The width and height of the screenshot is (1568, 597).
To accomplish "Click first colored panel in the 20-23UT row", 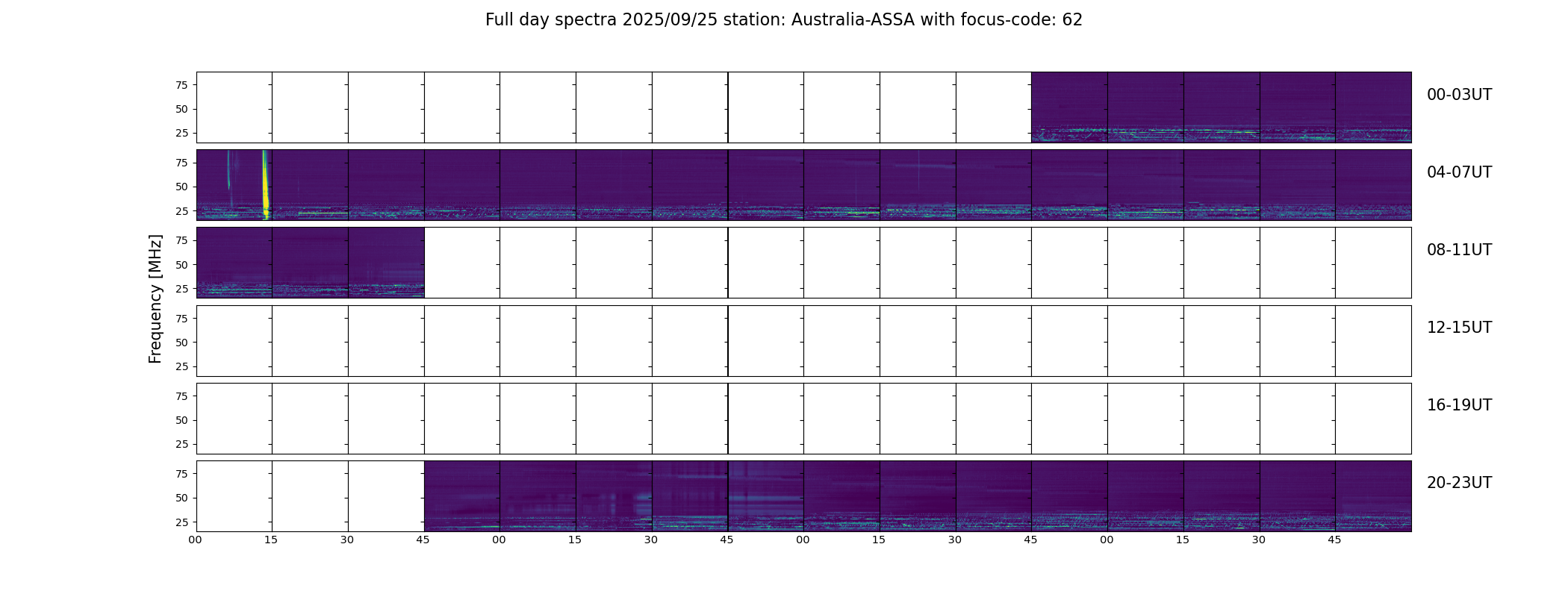I will coord(462,496).
